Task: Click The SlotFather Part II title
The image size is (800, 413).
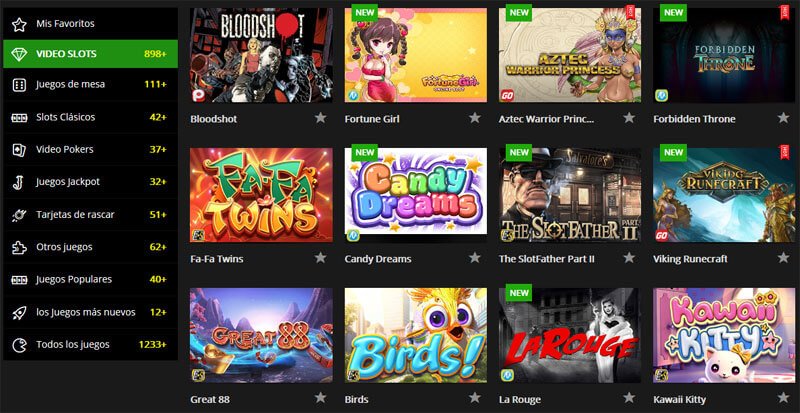Action: 547,259
